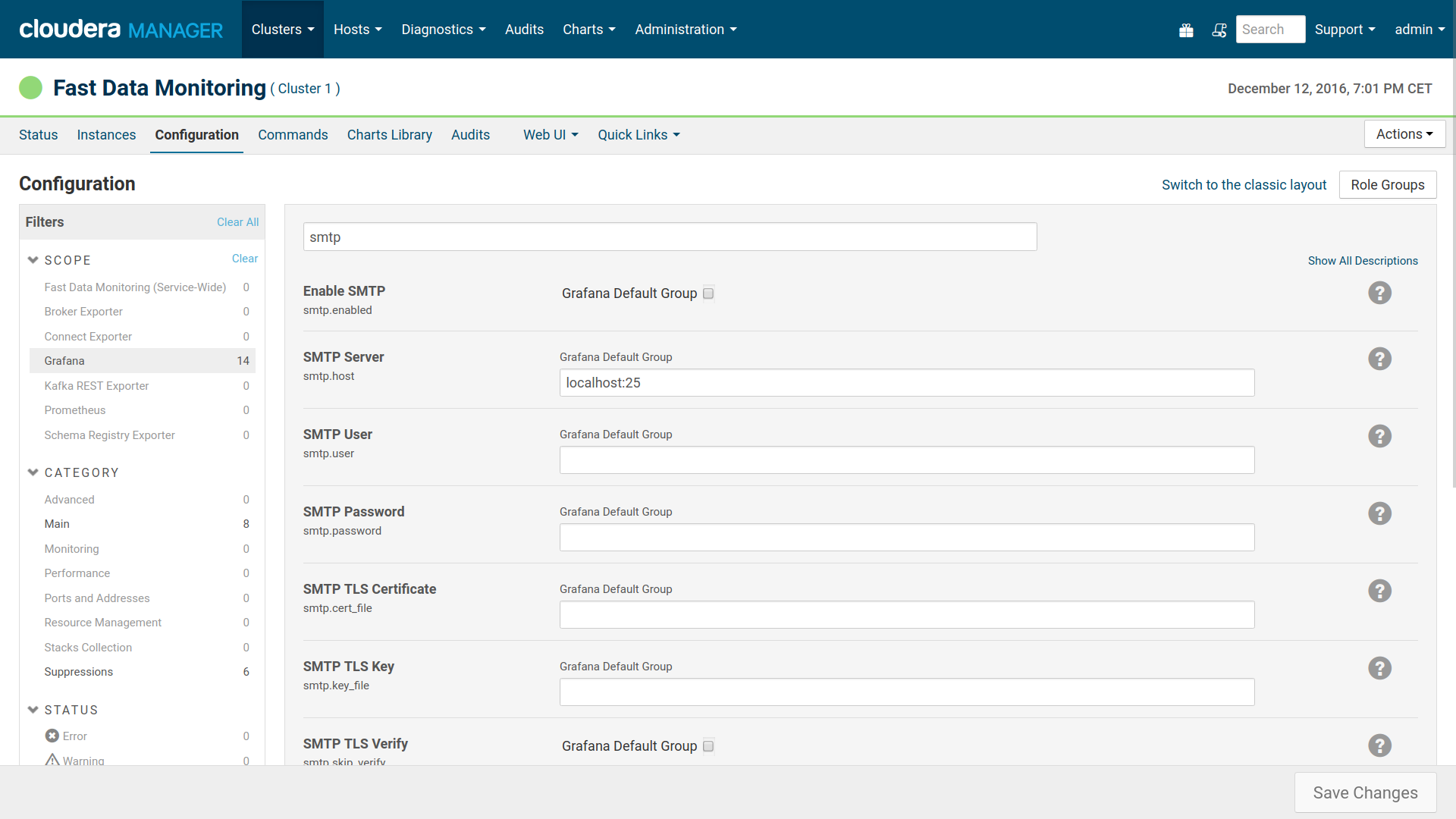Click the top Search box
This screenshot has height=819, width=1456.
pyautogui.click(x=1270, y=30)
